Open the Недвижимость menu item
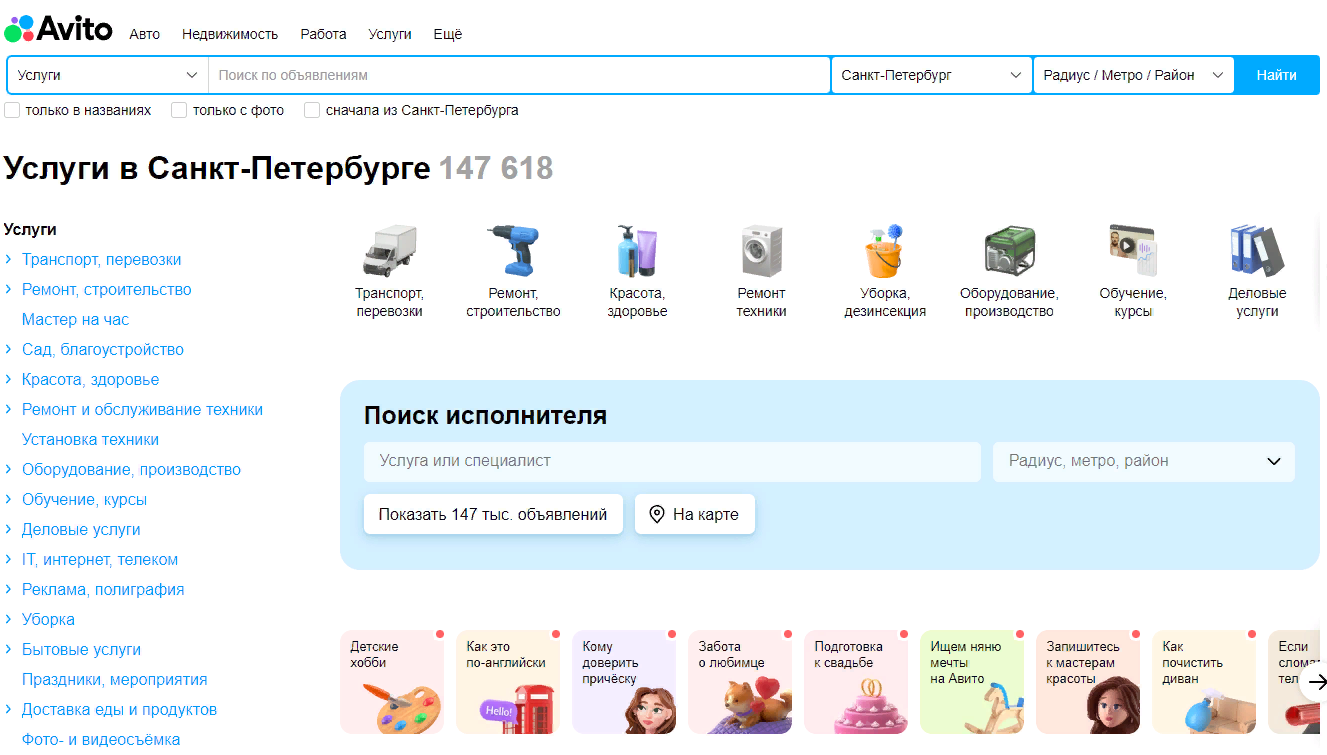The height and width of the screenshot is (755, 1327). (x=230, y=34)
